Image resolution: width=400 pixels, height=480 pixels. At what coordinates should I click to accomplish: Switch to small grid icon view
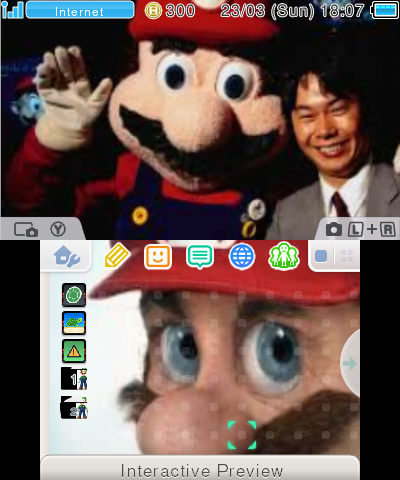pos(347,256)
